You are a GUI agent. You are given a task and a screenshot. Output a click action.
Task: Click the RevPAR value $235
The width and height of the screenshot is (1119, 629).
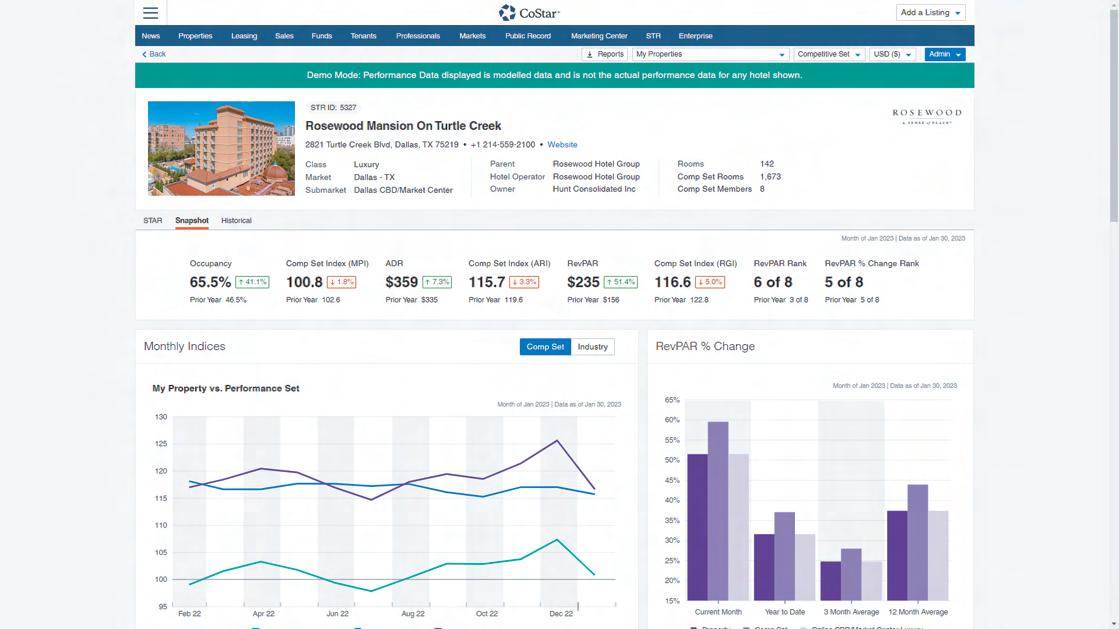point(583,282)
